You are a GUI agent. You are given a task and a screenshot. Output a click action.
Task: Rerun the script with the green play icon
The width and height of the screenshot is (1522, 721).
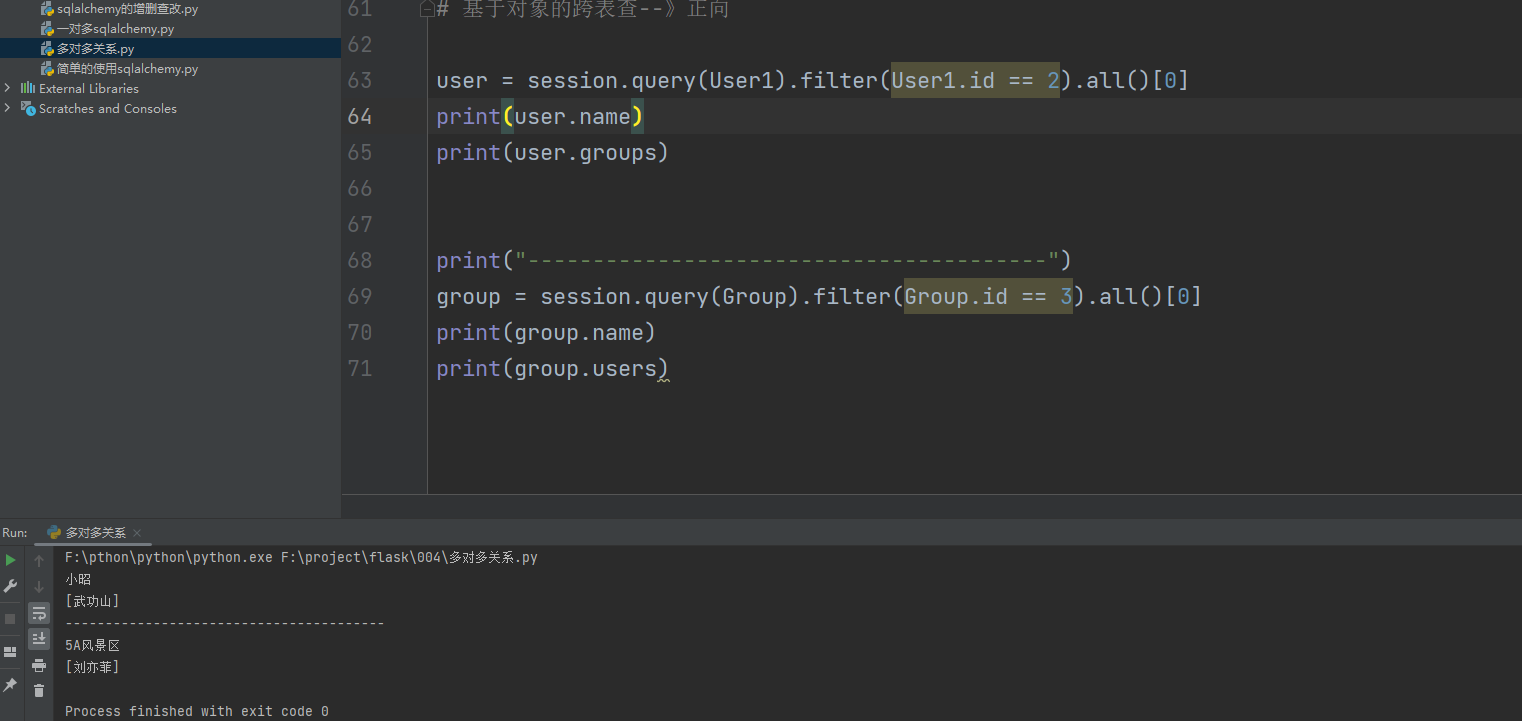tap(10, 560)
